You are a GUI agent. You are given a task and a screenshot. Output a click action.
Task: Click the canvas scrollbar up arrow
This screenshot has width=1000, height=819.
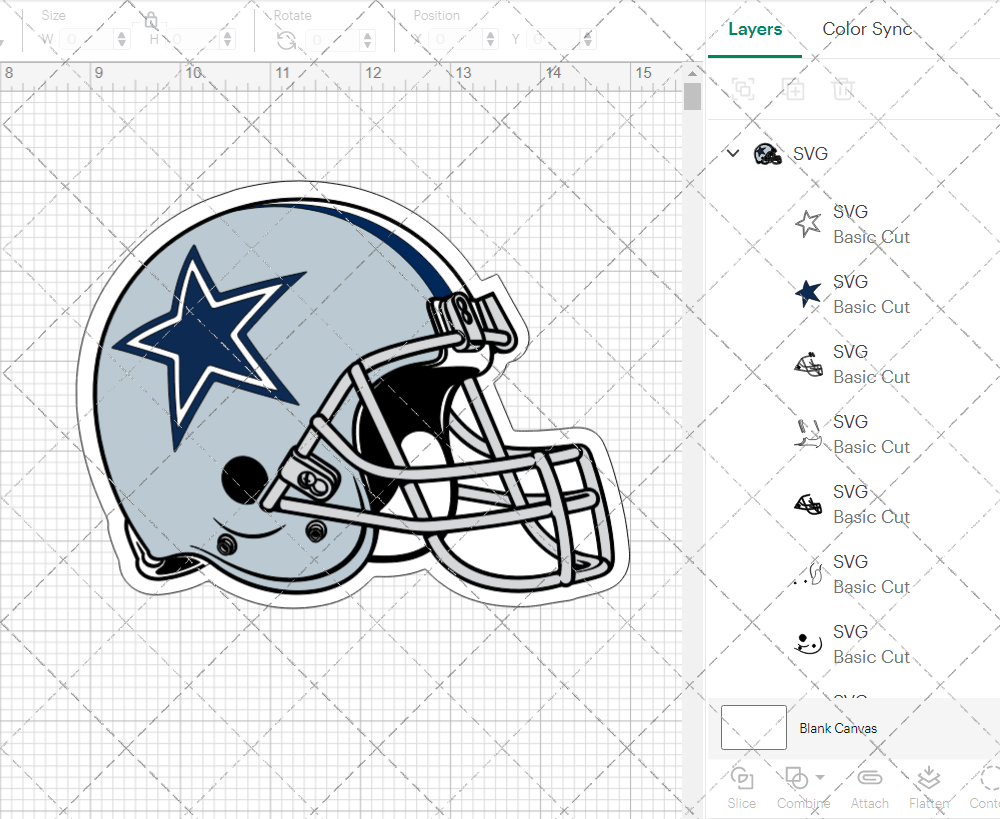(x=692, y=73)
